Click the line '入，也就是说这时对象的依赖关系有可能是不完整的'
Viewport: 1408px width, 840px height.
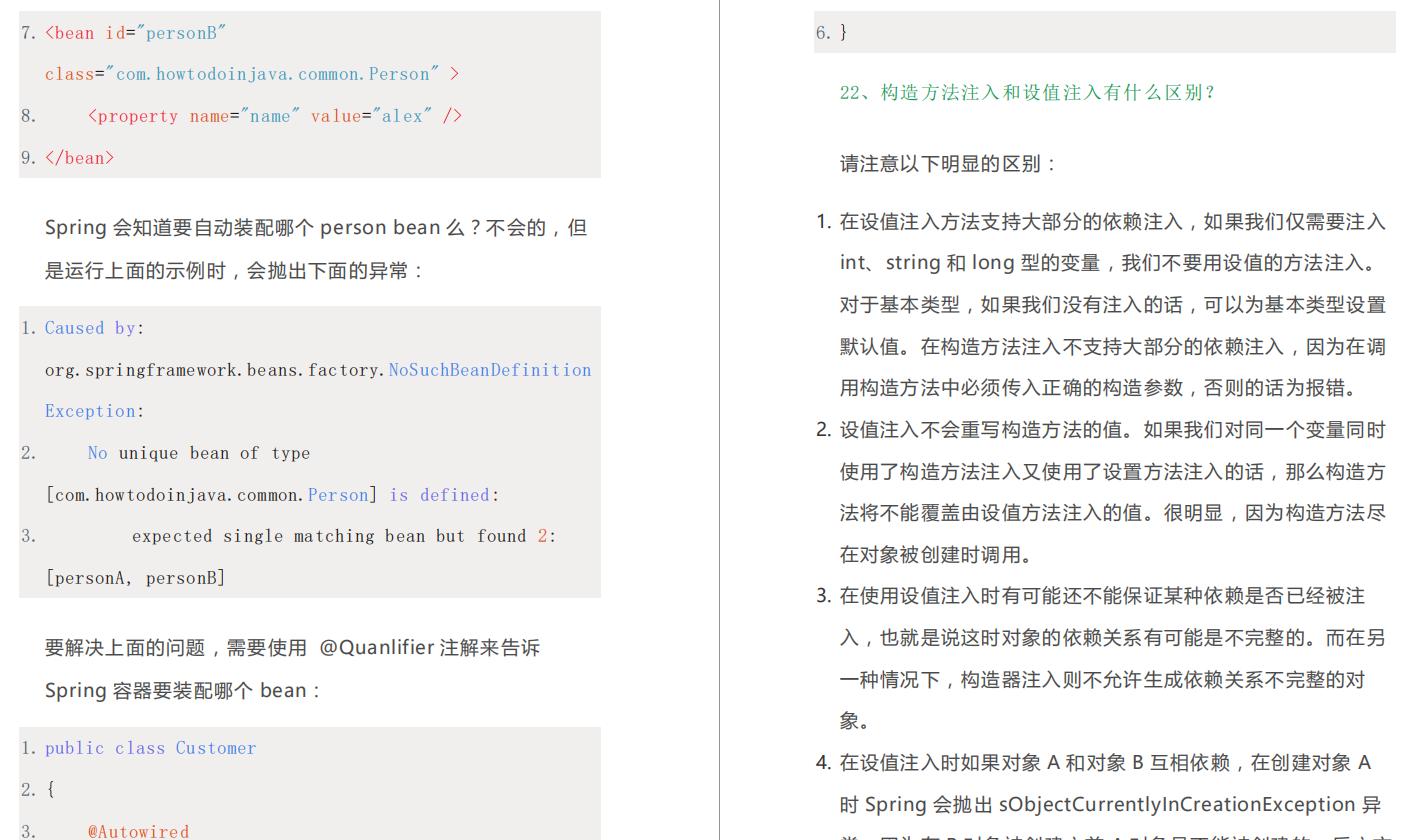point(1113,638)
